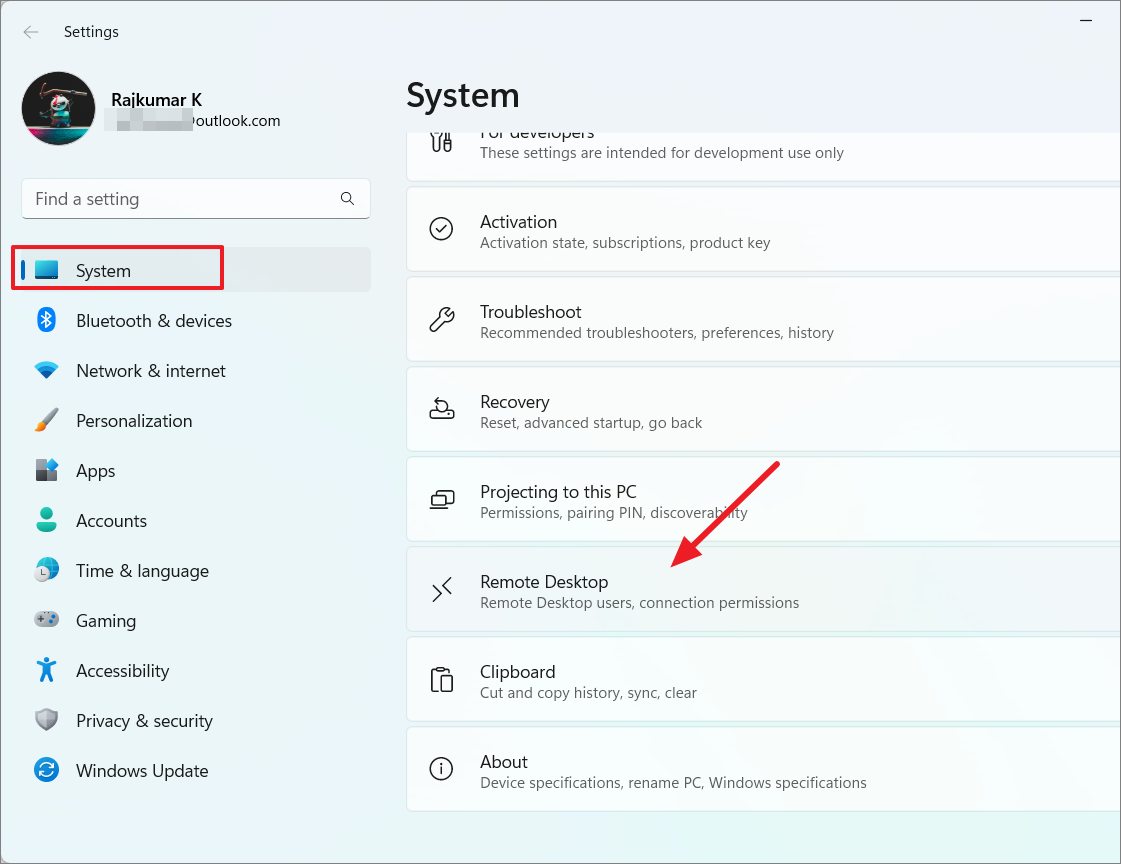This screenshot has width=1121, height=864.
Task: Click the Time & language globe clock icon
Action: (x=46, y=570)
